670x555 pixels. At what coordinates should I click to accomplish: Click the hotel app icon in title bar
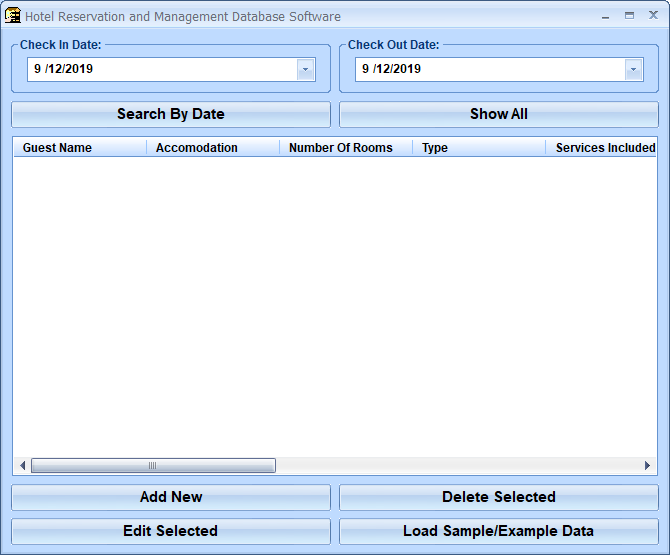[x=13, y=16]
